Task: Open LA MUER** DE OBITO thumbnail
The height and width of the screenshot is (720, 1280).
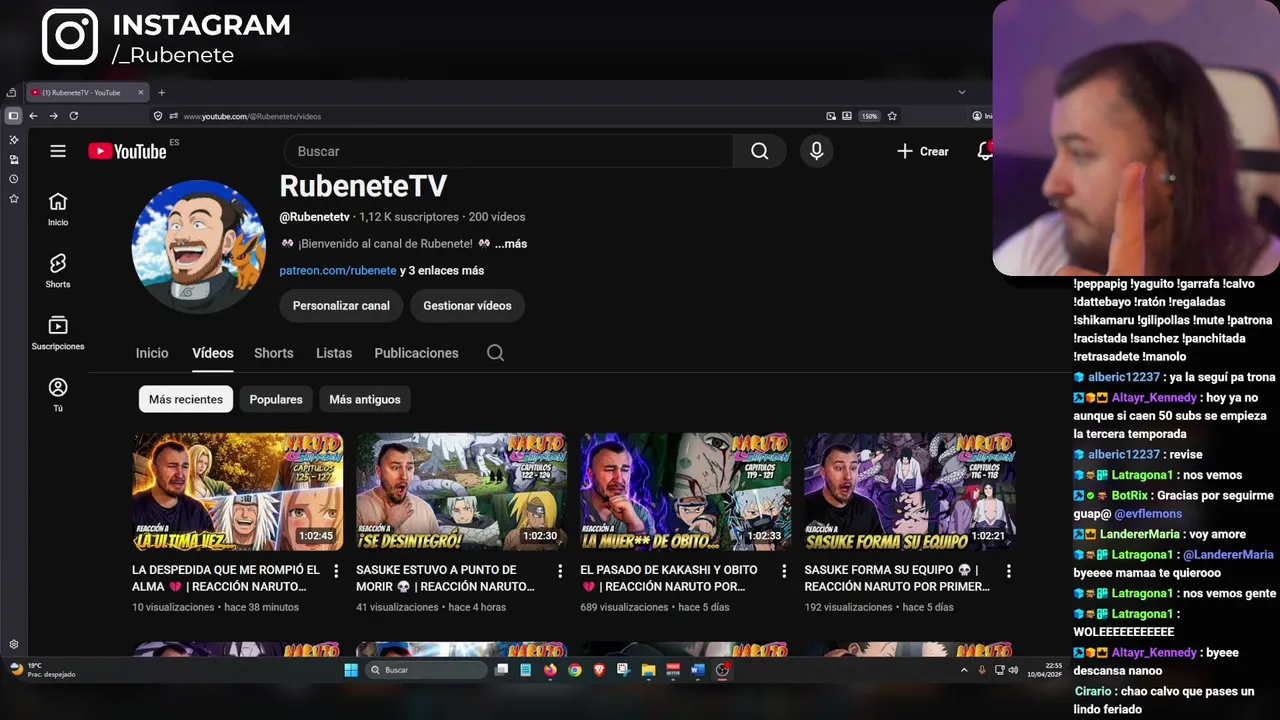Action: tap(685, 491)
